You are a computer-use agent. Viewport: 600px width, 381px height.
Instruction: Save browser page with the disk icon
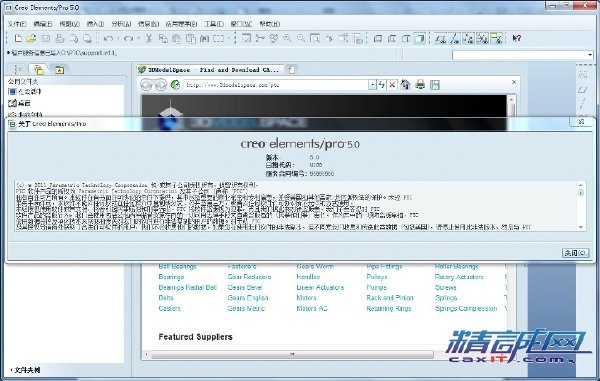click(x=435, y=85)
